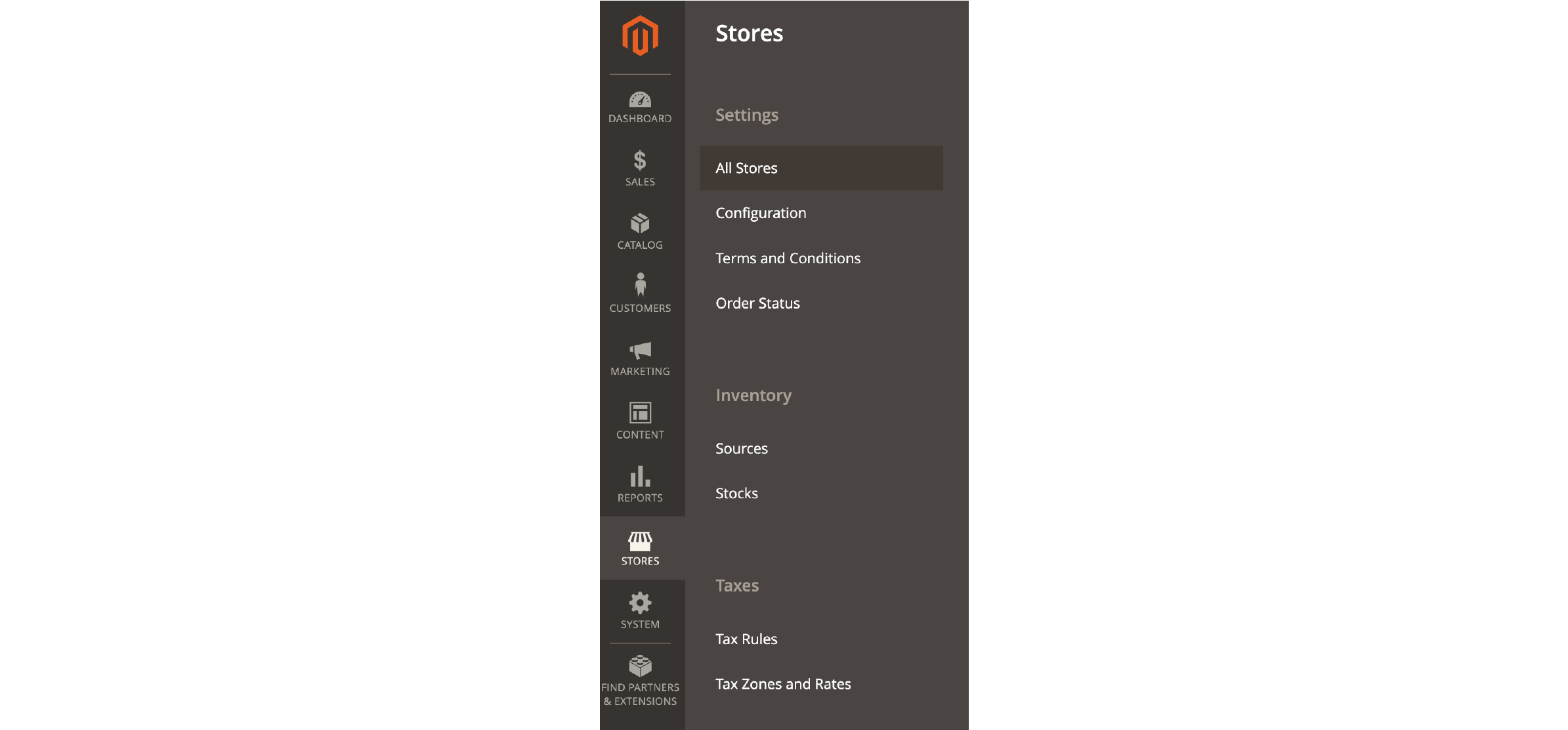Click the Marketing icon in sidebar
1568x730 pixels.
(x=639, y=357)
